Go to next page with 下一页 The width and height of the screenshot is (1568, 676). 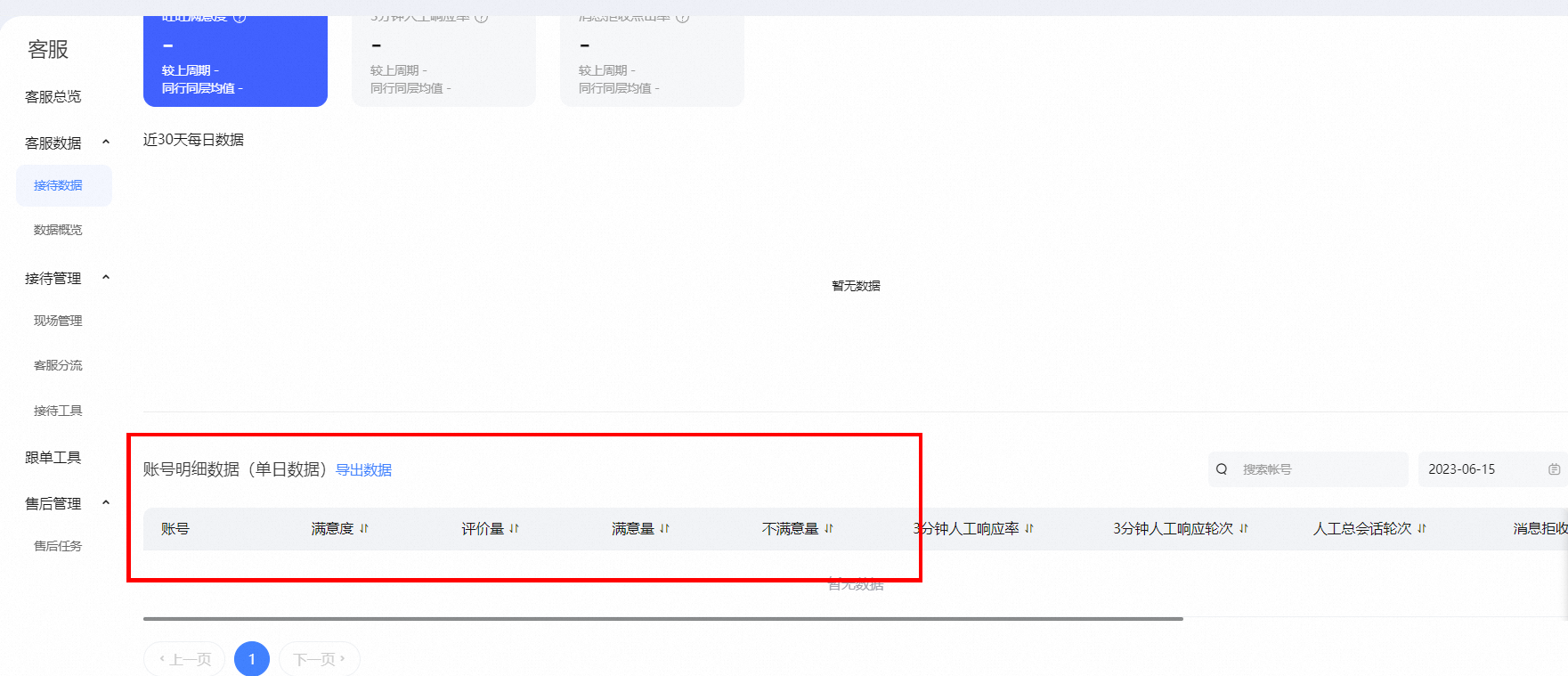point(320,659)
